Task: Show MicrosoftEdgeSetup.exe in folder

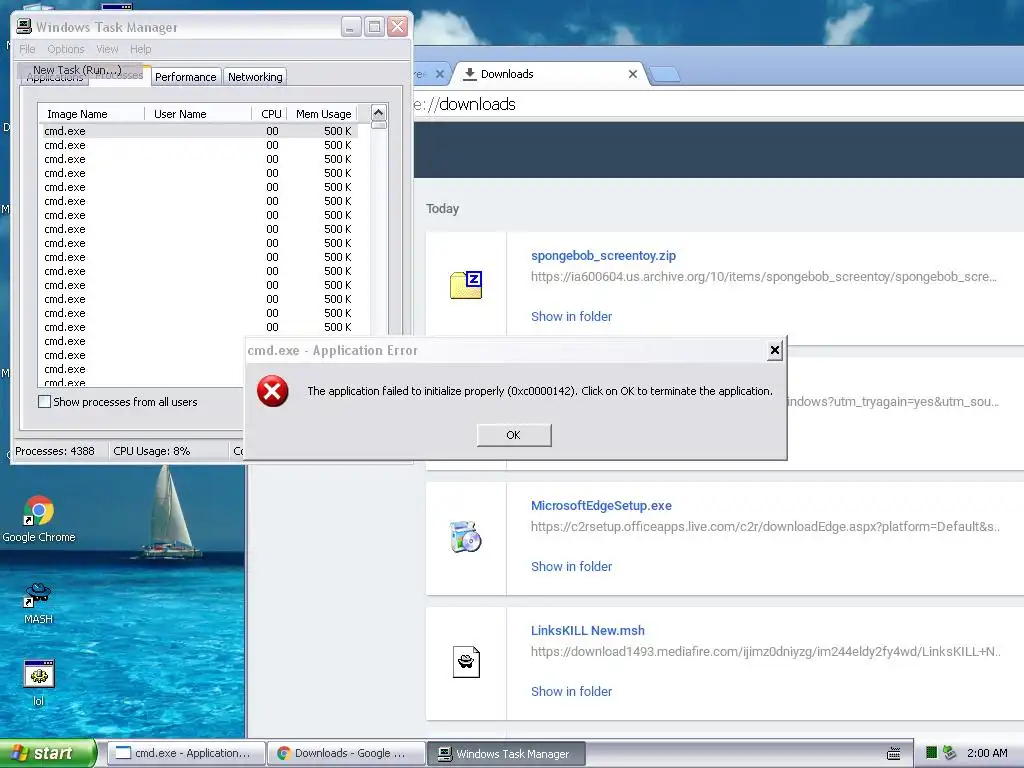Action: (571, 566)
